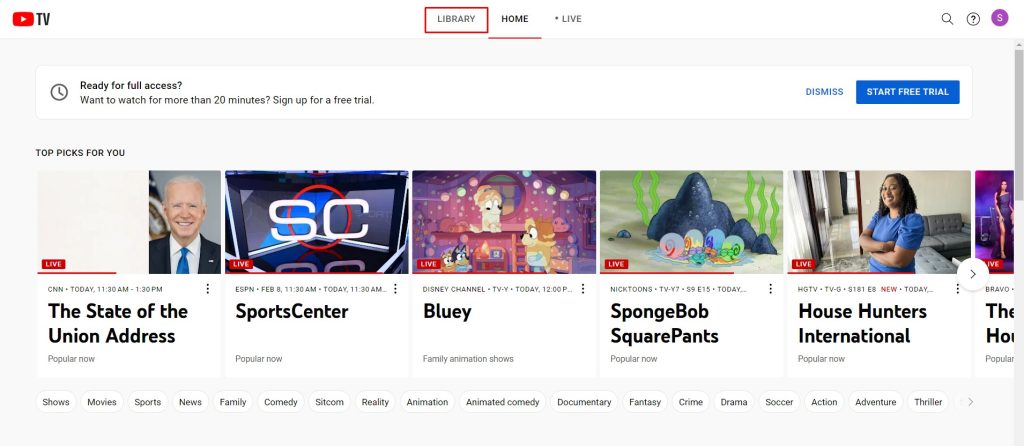
Task: Select the Thriller genre chip
Action: (x=928, y=402)
